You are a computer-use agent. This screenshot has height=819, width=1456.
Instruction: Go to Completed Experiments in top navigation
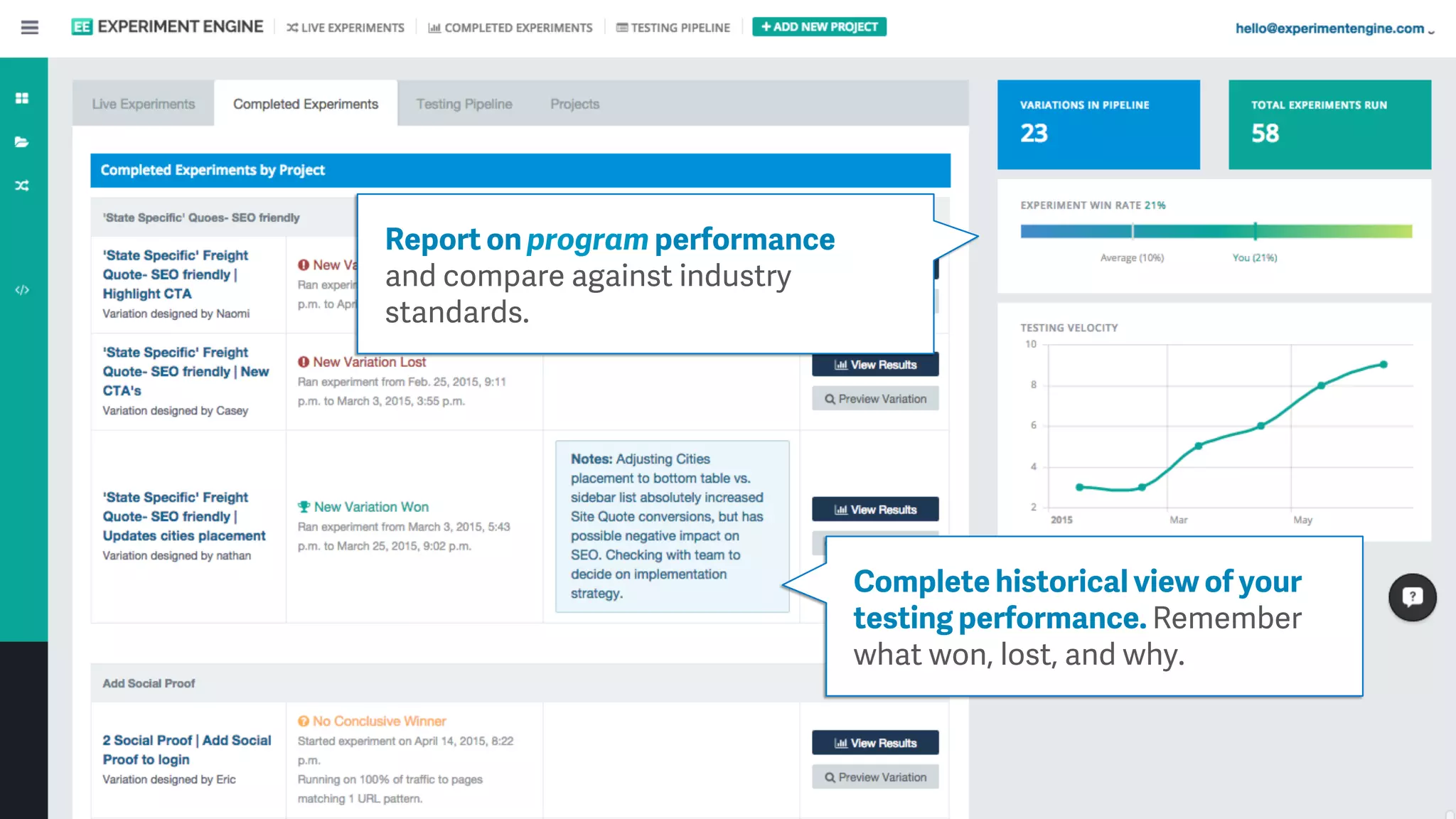point(510,28)
